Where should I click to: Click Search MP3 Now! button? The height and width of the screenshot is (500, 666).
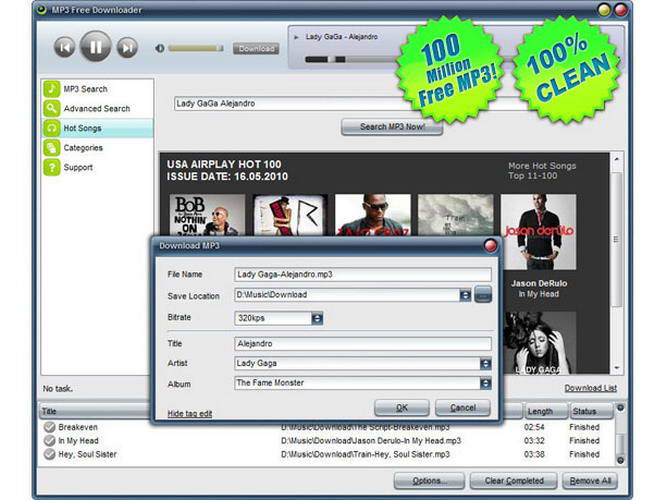(392, 127)
